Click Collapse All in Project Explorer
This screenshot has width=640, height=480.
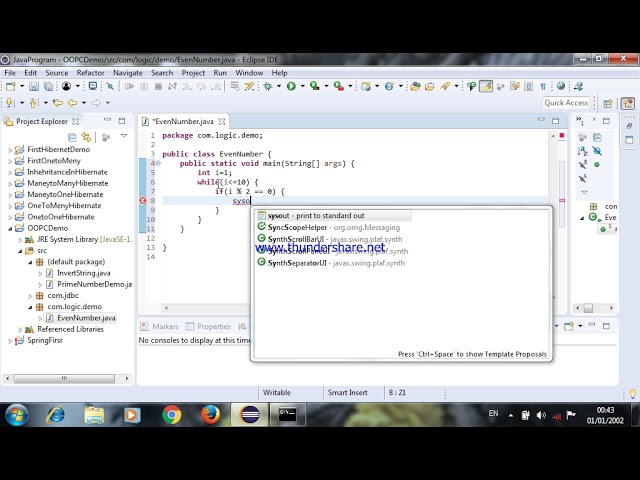click(x=72, y=137)
